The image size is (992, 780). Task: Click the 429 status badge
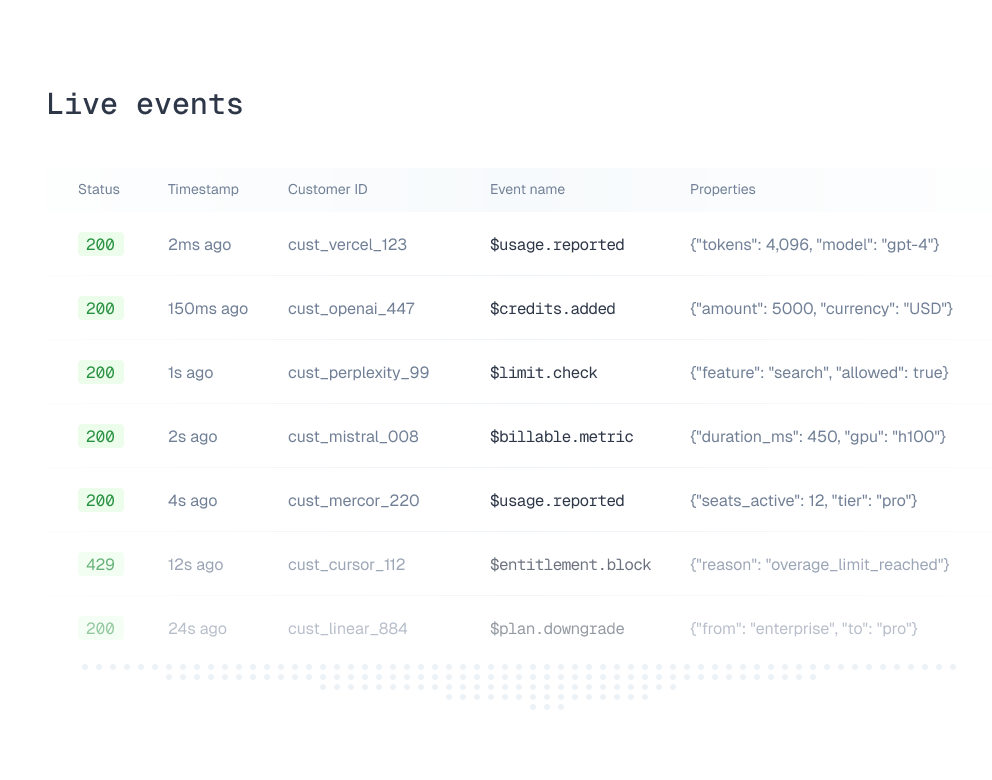coord(100,565)
